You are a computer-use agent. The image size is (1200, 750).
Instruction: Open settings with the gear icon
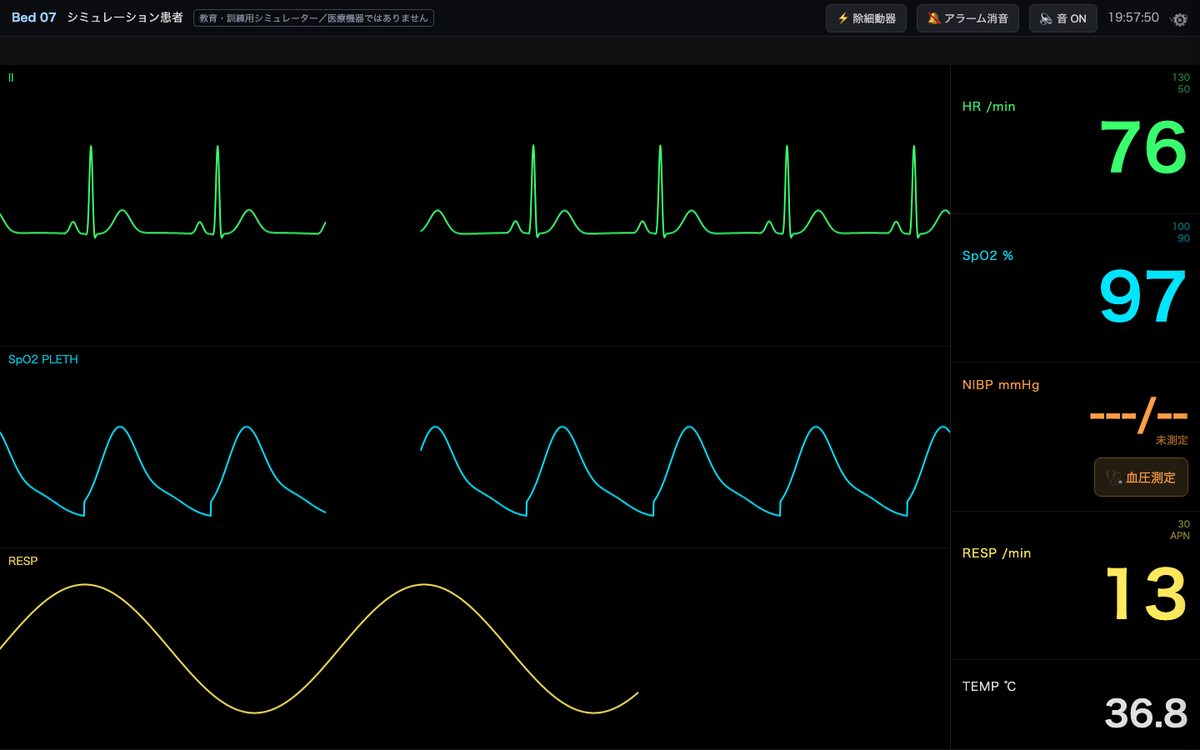click(1180, 19)
